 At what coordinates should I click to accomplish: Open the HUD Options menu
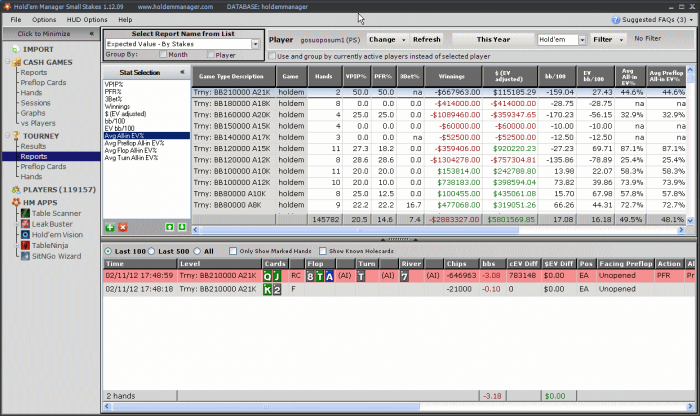coord(88,19)
